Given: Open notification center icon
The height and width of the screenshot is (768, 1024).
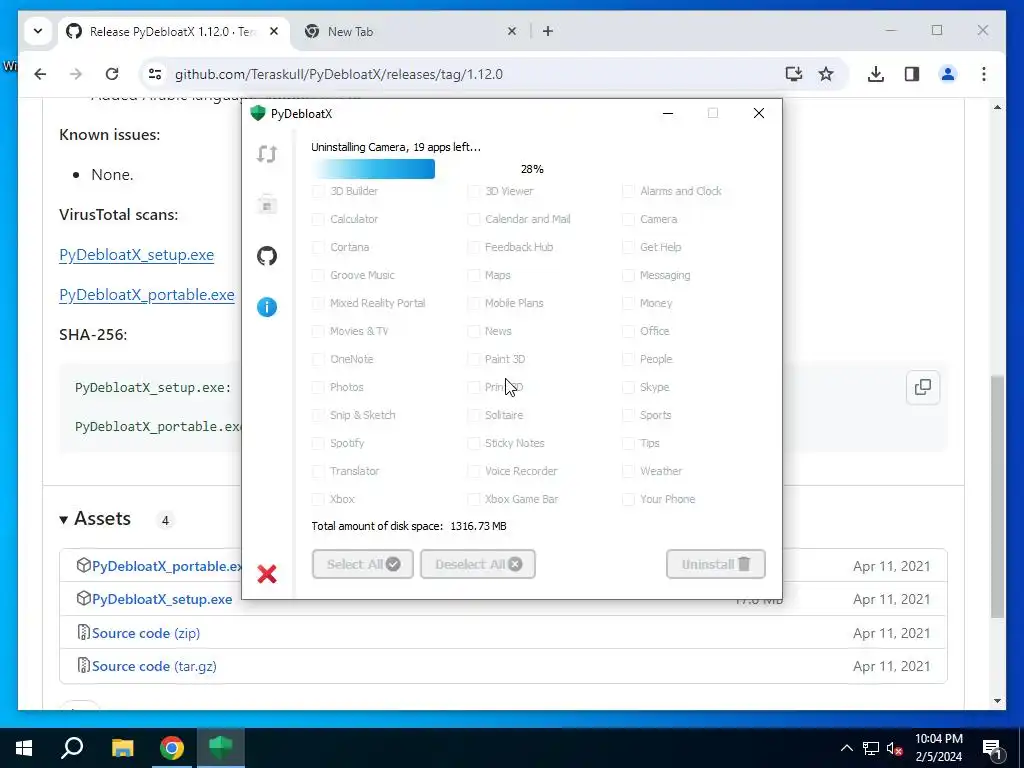Looking at the screenshot, I should (x=992, y=748).
